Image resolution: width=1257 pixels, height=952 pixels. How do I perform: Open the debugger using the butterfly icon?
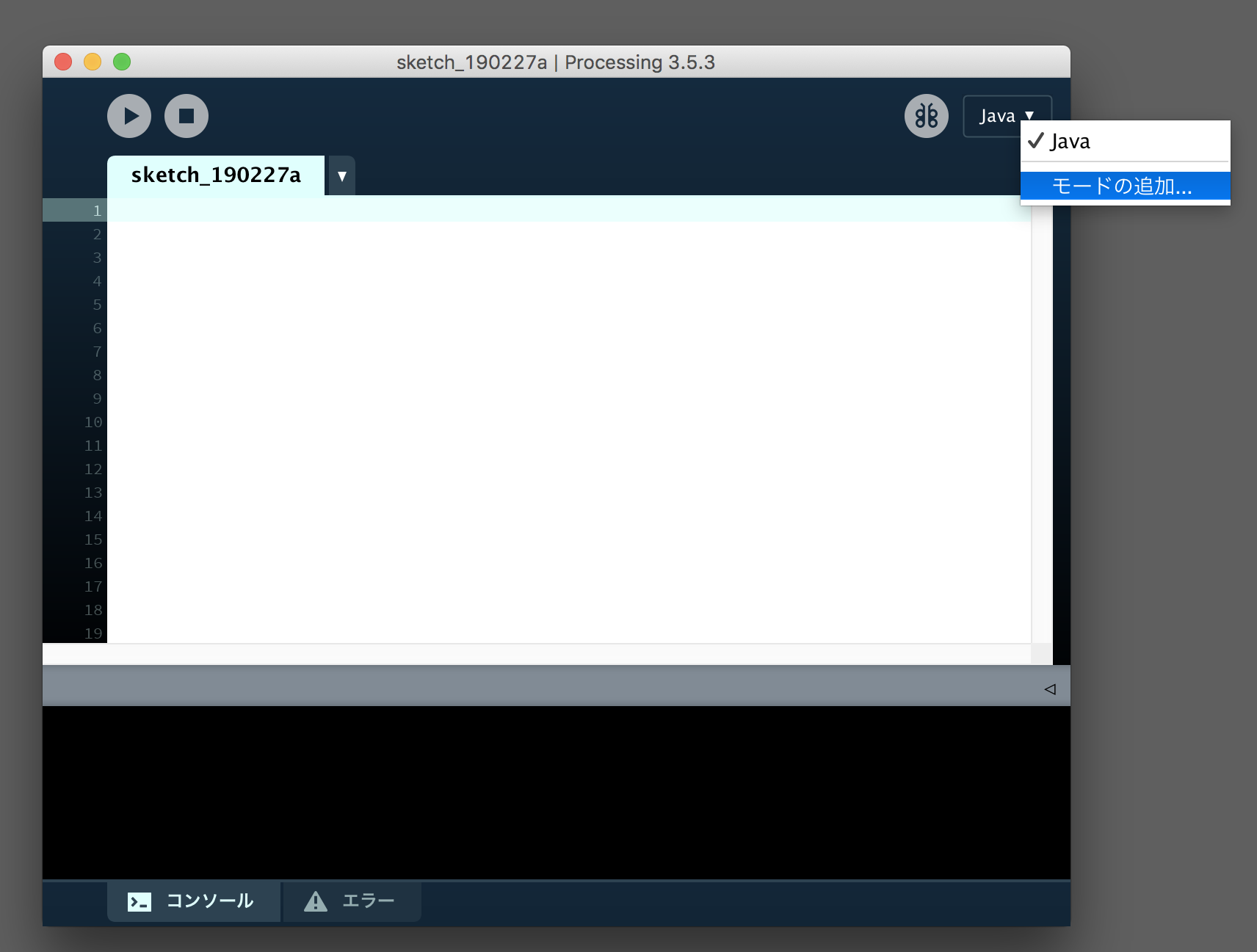926,116
